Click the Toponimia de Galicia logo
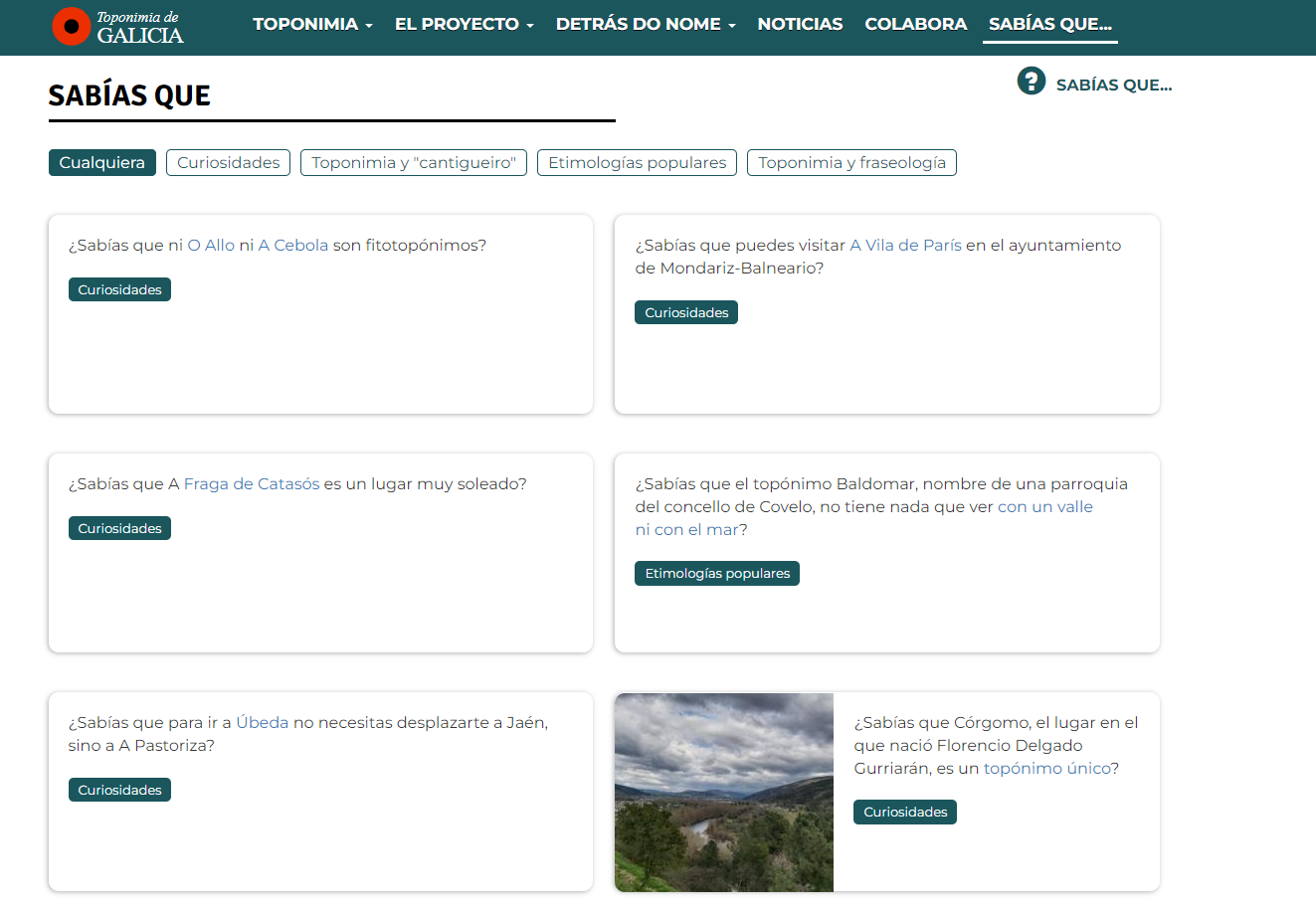The height and width of the screenshot is (910, 1316). pos(118,27)
